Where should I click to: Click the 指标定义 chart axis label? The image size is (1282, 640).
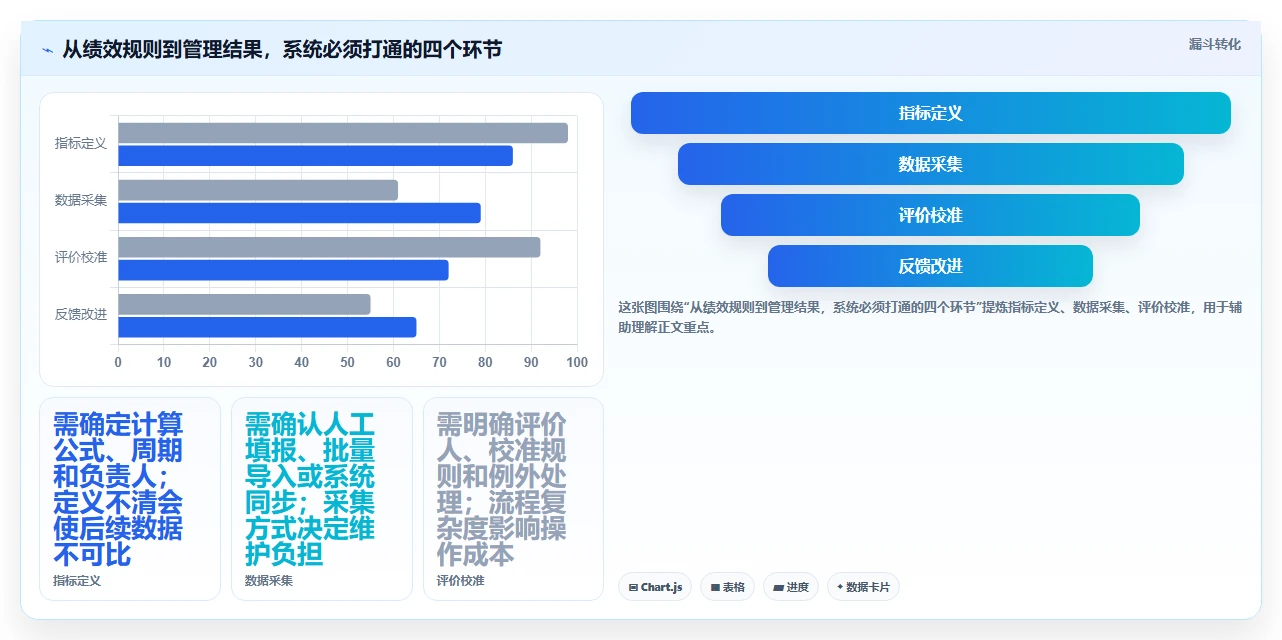[x=80, y=144]
